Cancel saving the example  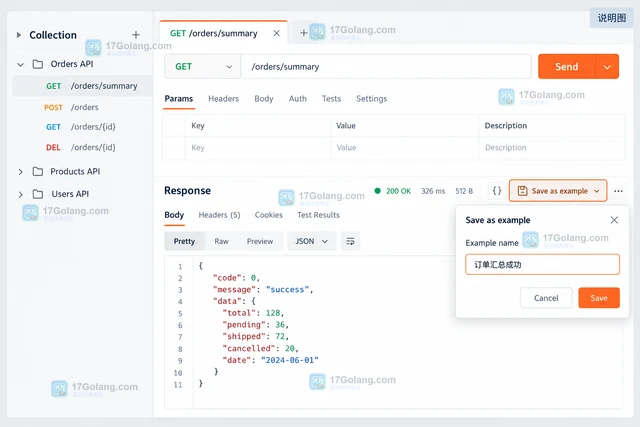[546, 298]
